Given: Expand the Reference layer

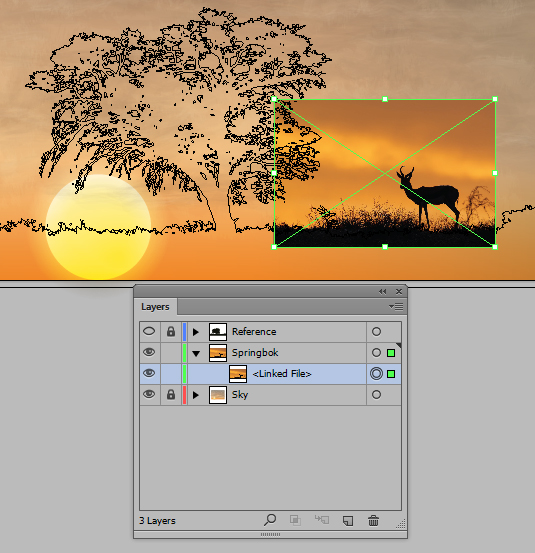Looking at the screenshot, I should pos(196,332).
